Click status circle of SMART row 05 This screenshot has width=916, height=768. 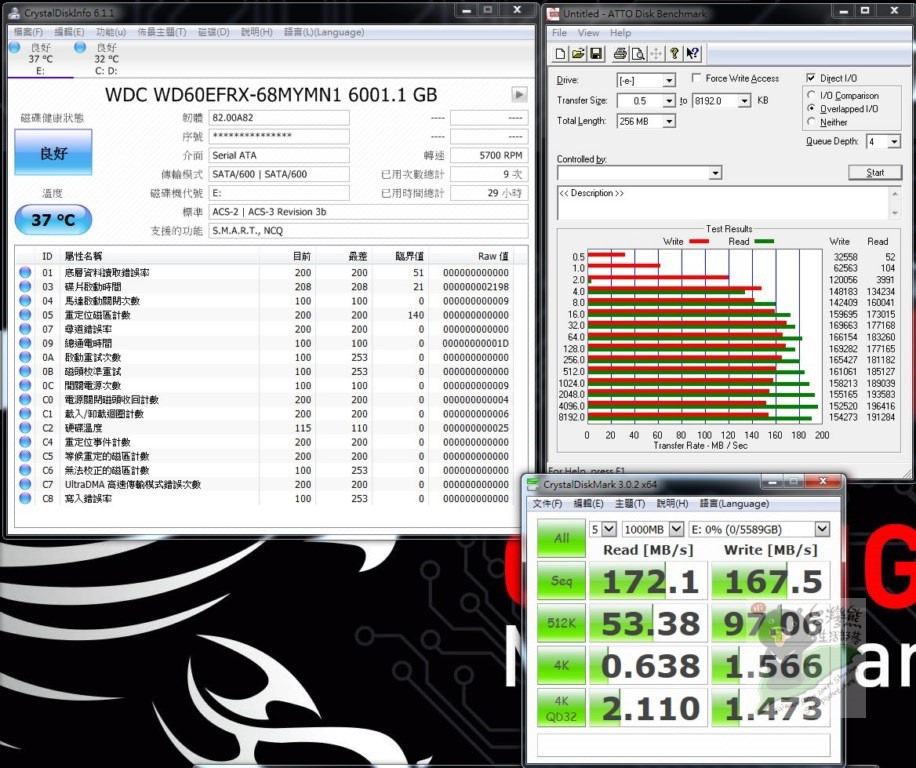(x=25, y=315)
